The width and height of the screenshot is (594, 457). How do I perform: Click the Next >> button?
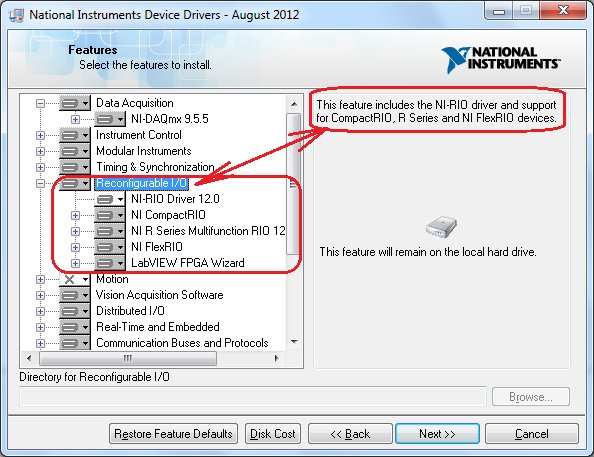coord(437,434)
